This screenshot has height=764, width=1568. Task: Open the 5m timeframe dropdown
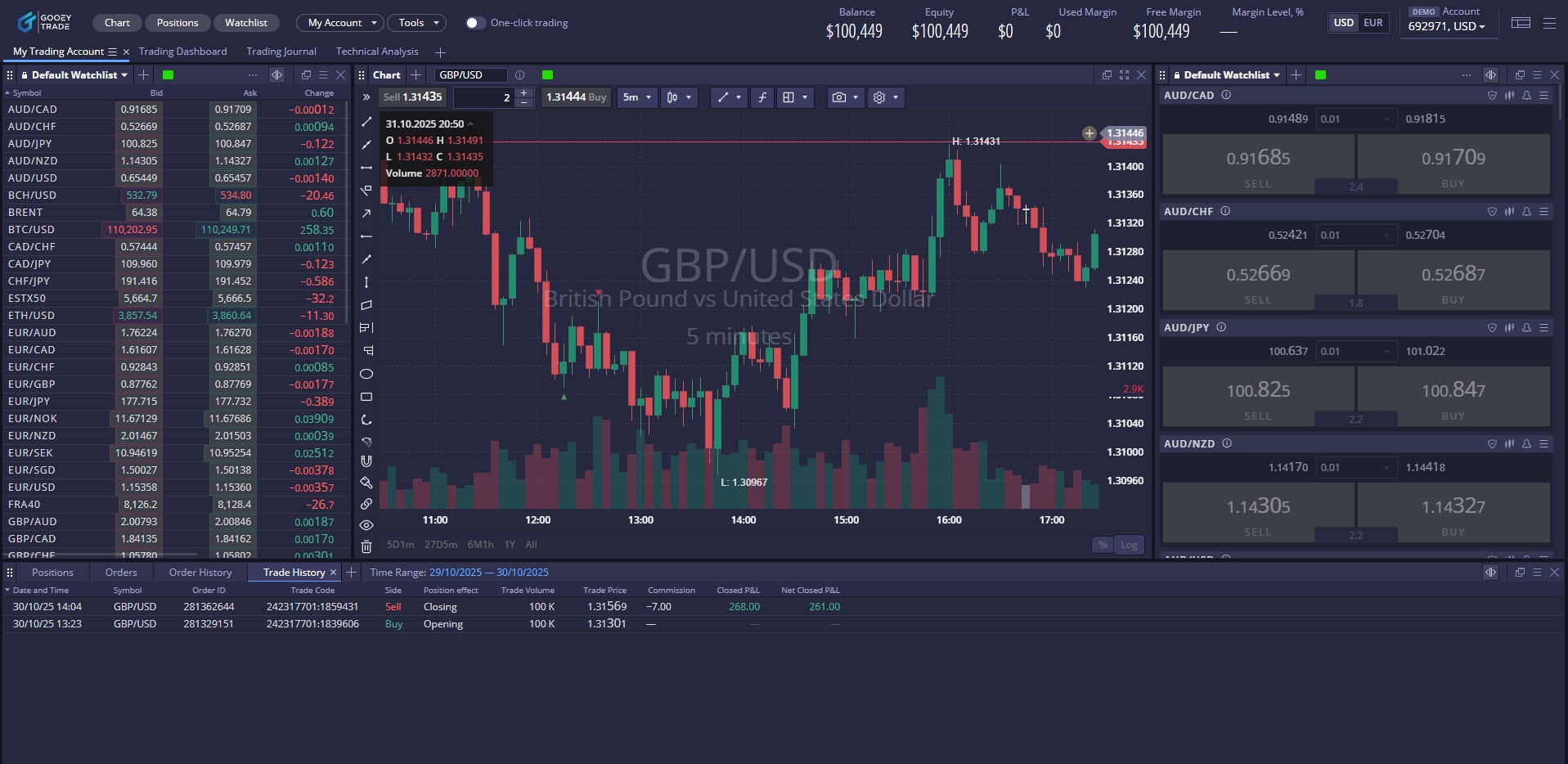click(x=636, y=97)
